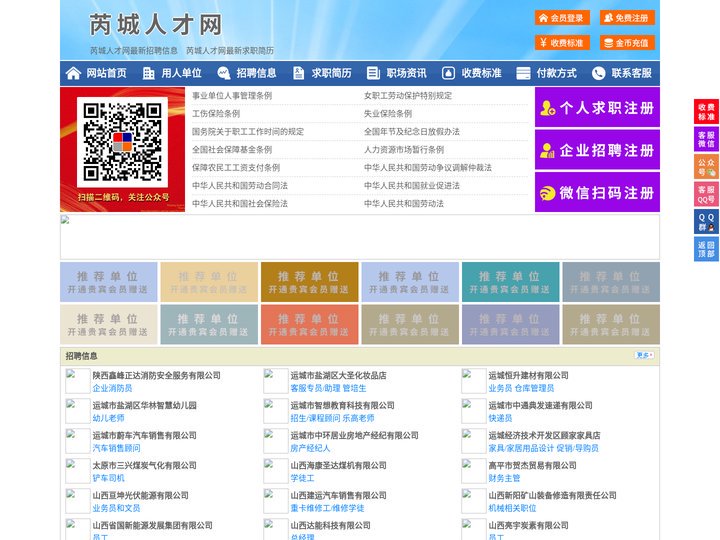This screenshot has width=720, height=540.
Task: Open 工伤保险条例 link
Action: (x=216, y=113)
